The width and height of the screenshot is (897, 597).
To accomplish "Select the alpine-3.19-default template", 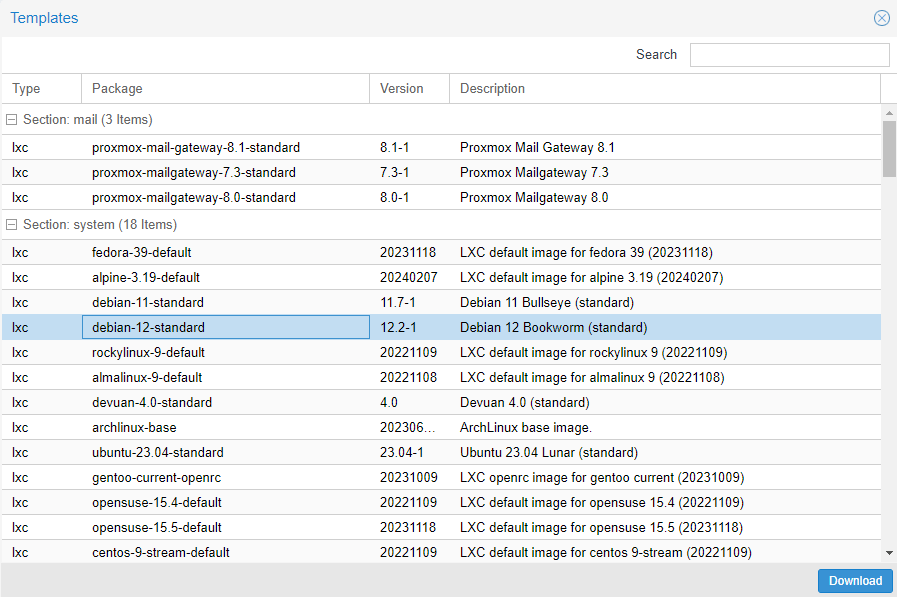I will click(x=146, y=278).
